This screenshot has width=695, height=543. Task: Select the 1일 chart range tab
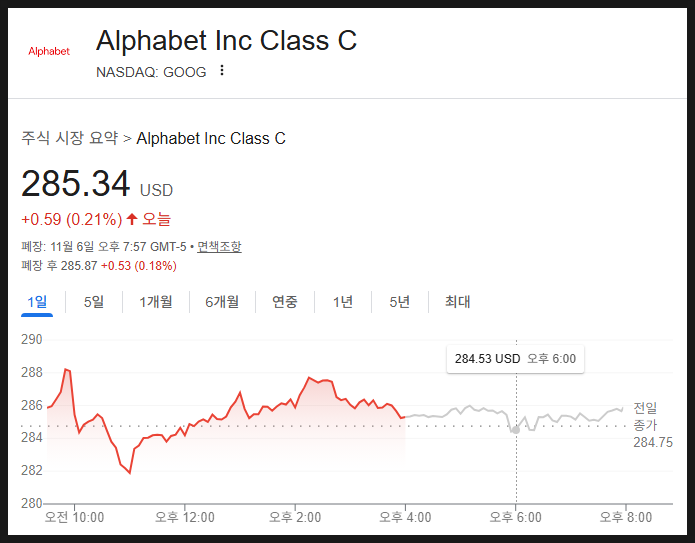(37, 302)
